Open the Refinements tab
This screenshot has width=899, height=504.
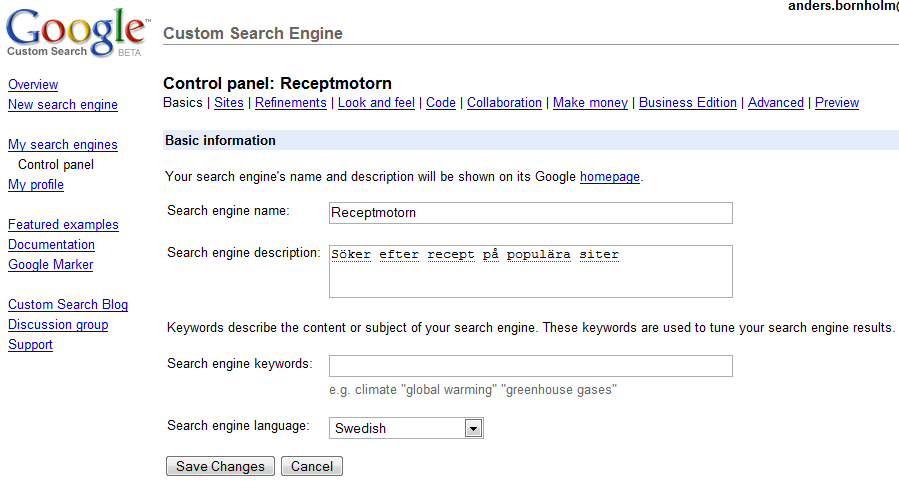click(x=290, y=102)
